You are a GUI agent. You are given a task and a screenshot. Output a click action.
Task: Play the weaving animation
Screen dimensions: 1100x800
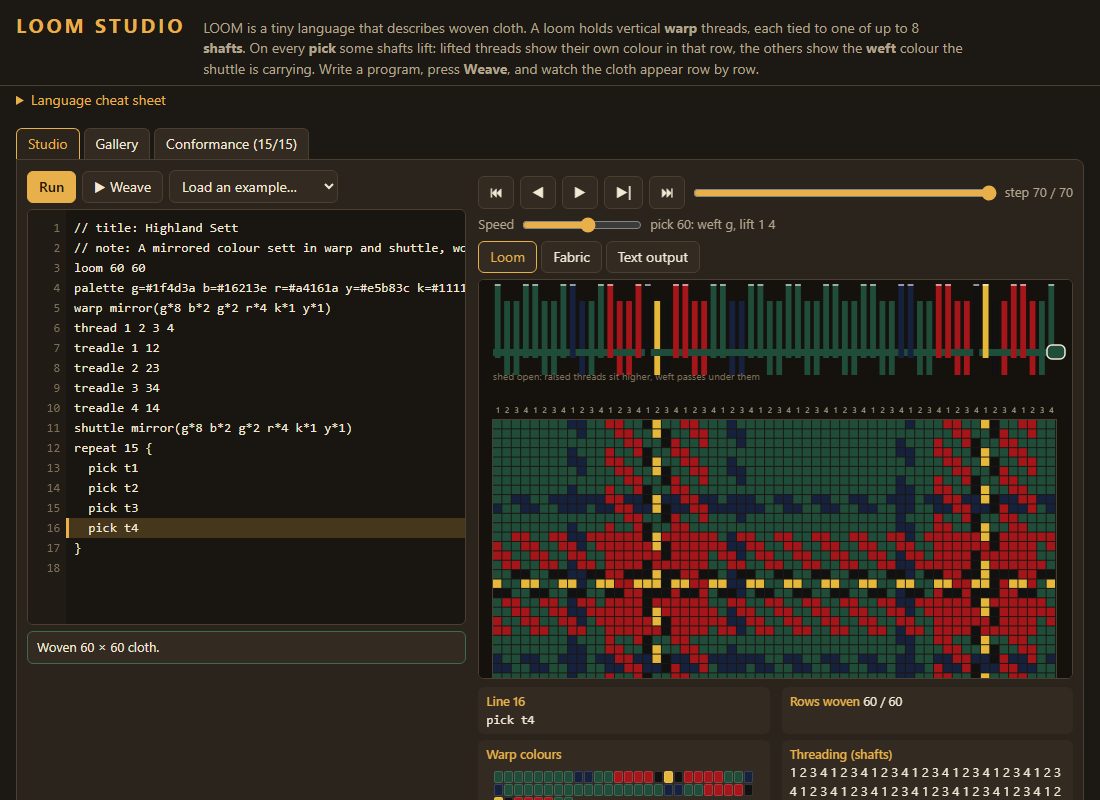[x=579, y=192]
